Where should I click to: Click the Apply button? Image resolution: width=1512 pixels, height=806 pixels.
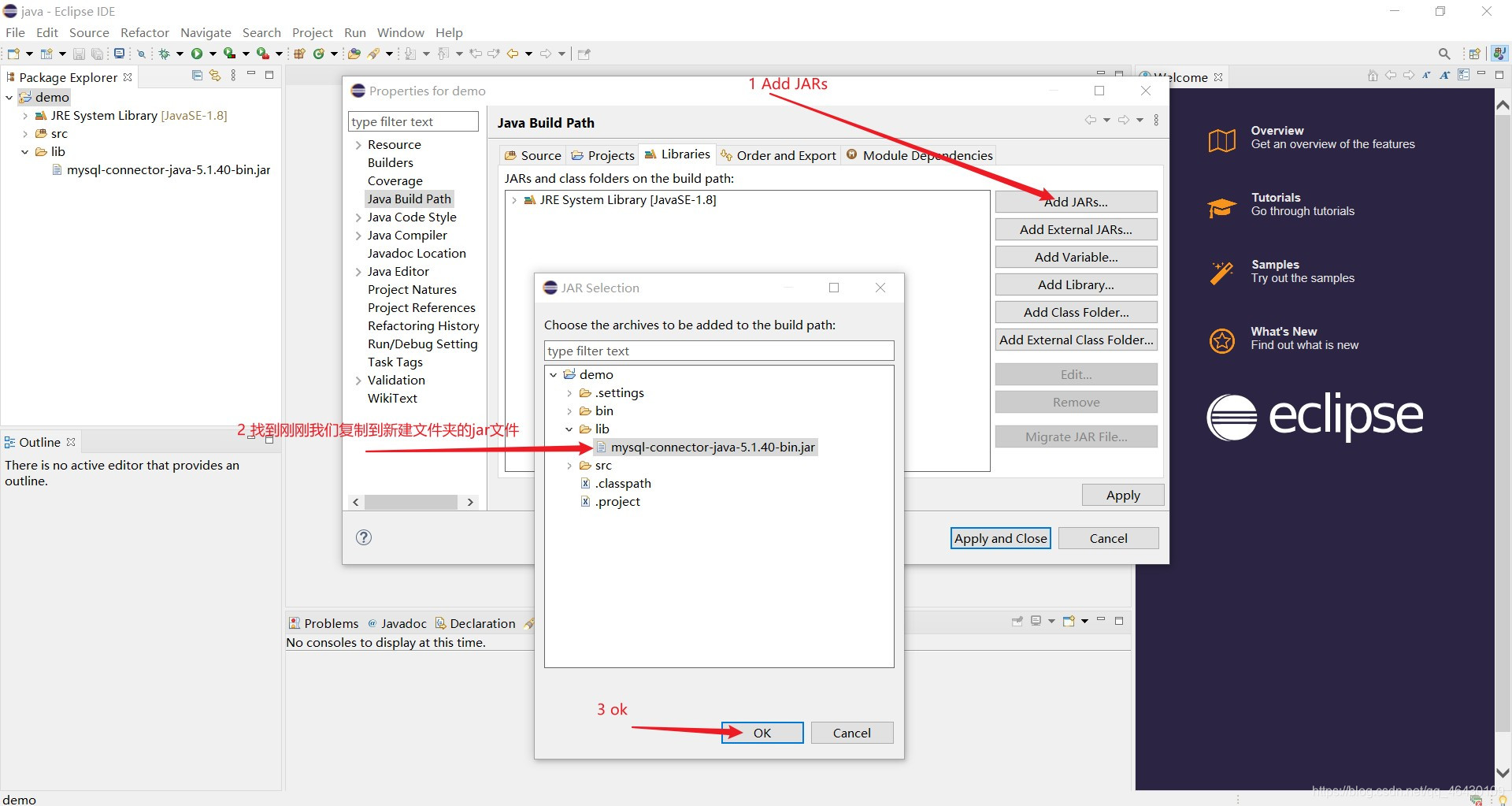click(1123, 495)
